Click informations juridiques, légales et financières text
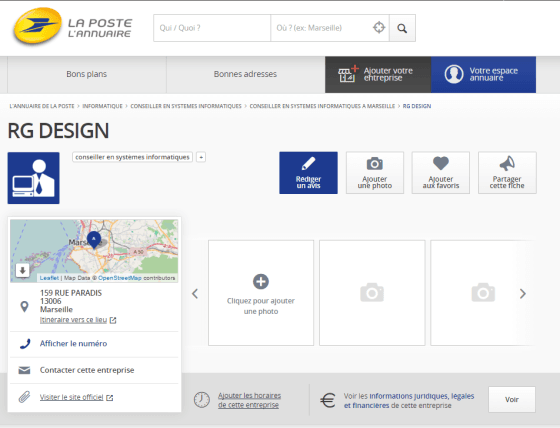This screenshot has height=428, width=560. click(409, 401)
